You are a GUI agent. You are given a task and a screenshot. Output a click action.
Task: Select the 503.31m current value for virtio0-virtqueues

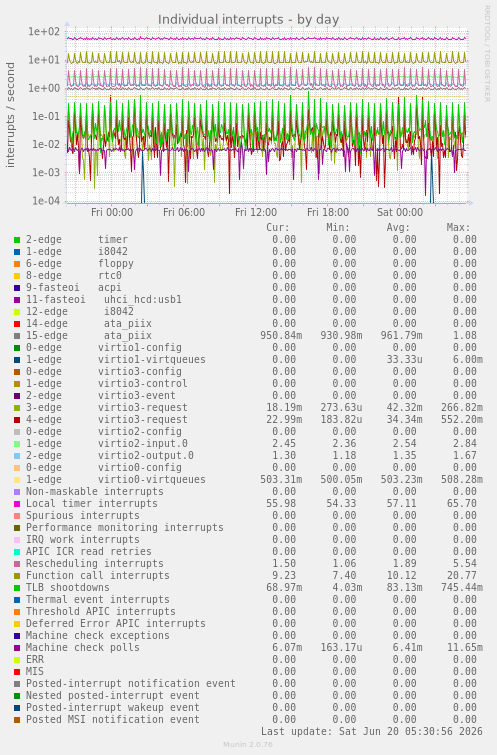click(281, 480)
